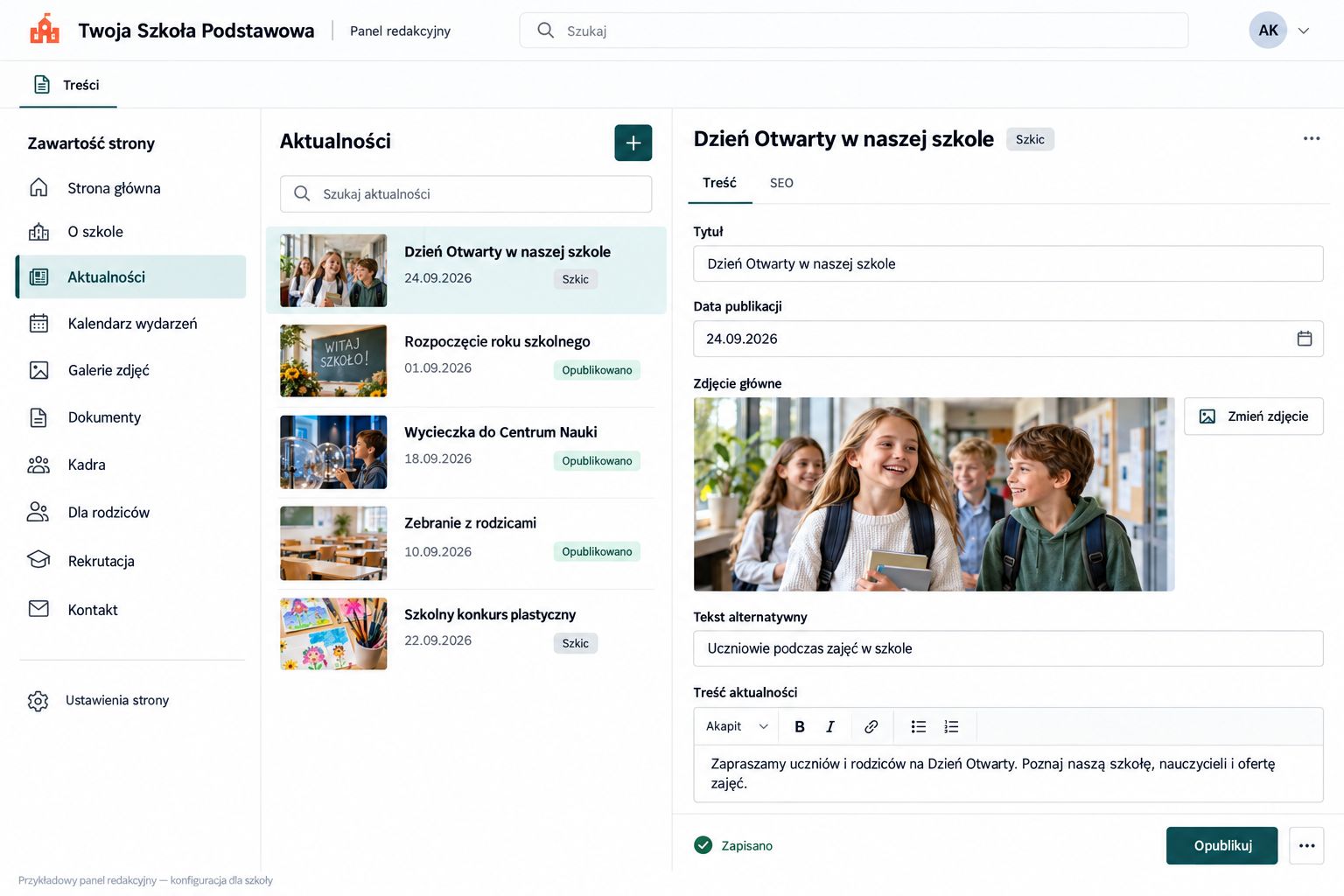
Task: Select Szkolny konkurs plastyczny thumbnail
Action: 333,633
